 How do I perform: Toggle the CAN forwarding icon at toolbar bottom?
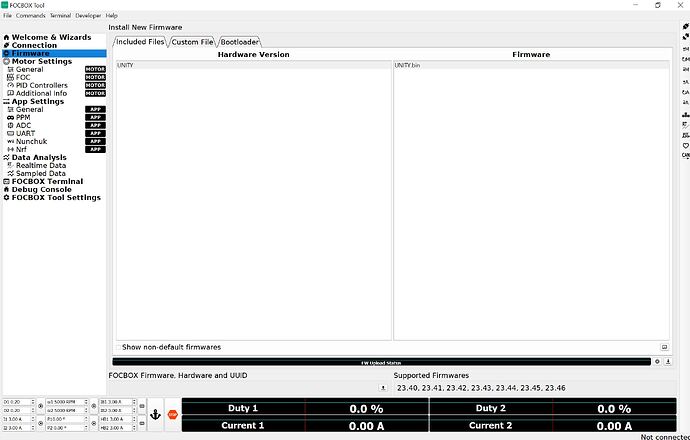point(685,155)
